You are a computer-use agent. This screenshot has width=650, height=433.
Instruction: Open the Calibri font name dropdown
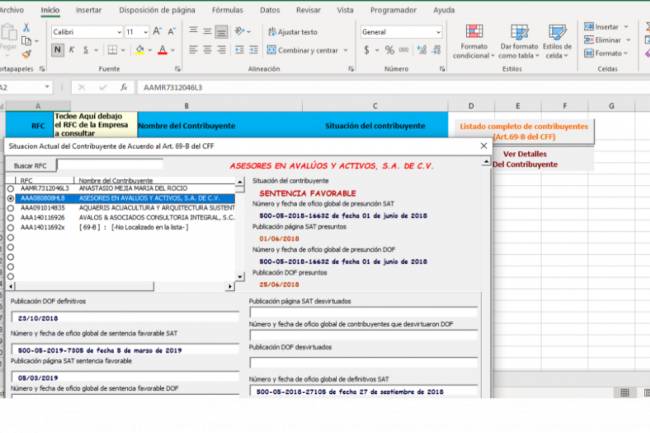119,32
